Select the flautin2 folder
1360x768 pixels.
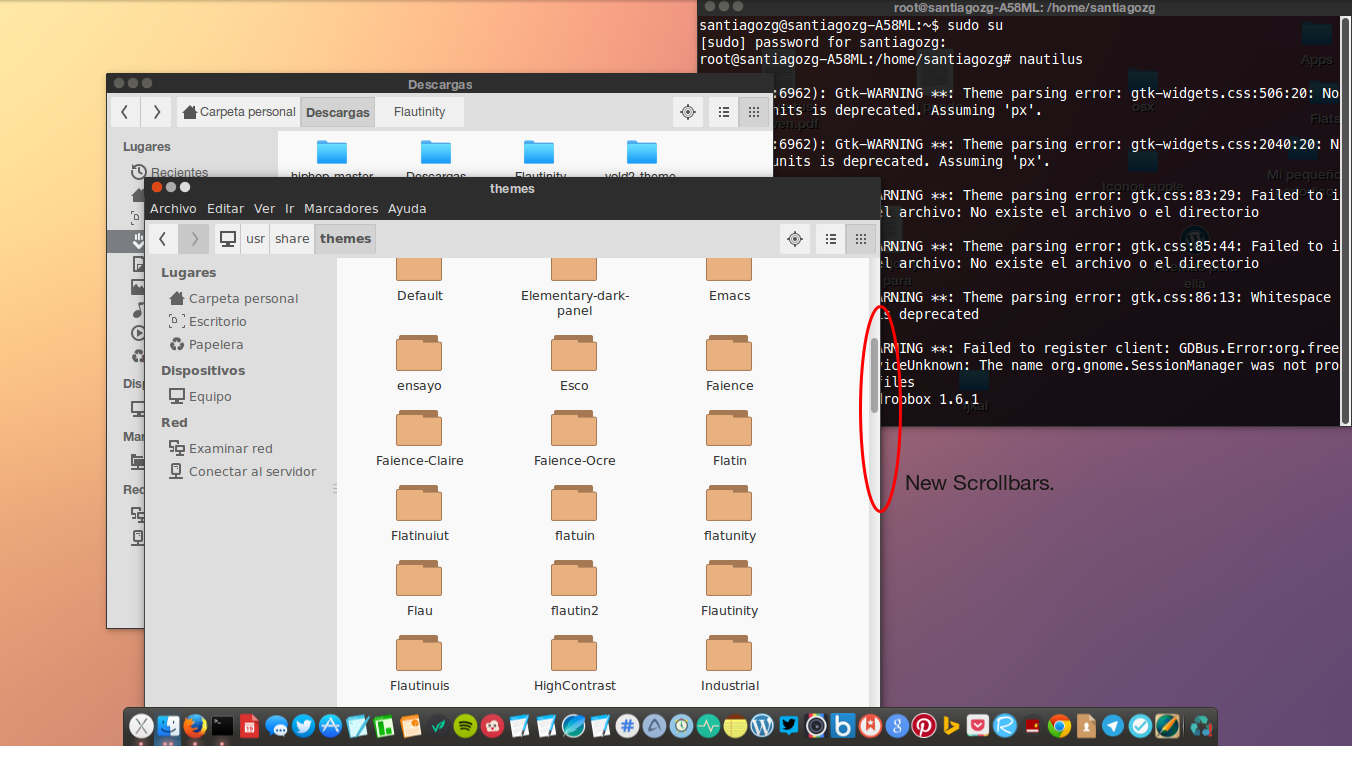point(575,588)
